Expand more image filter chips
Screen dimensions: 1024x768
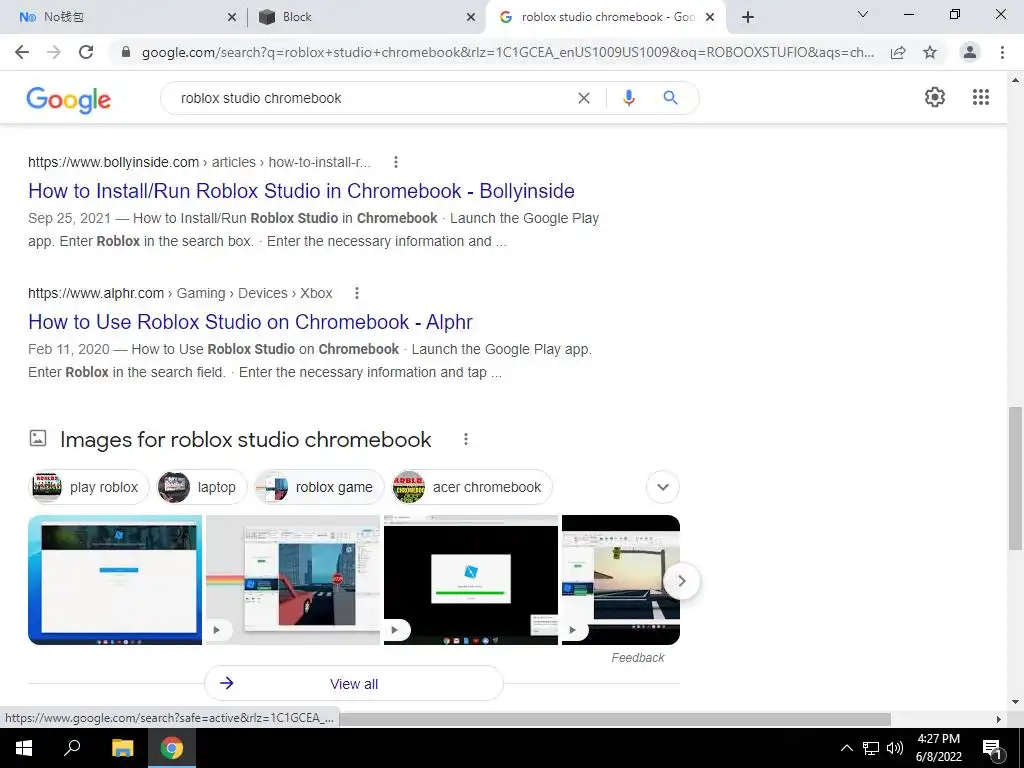click(663, 487)
